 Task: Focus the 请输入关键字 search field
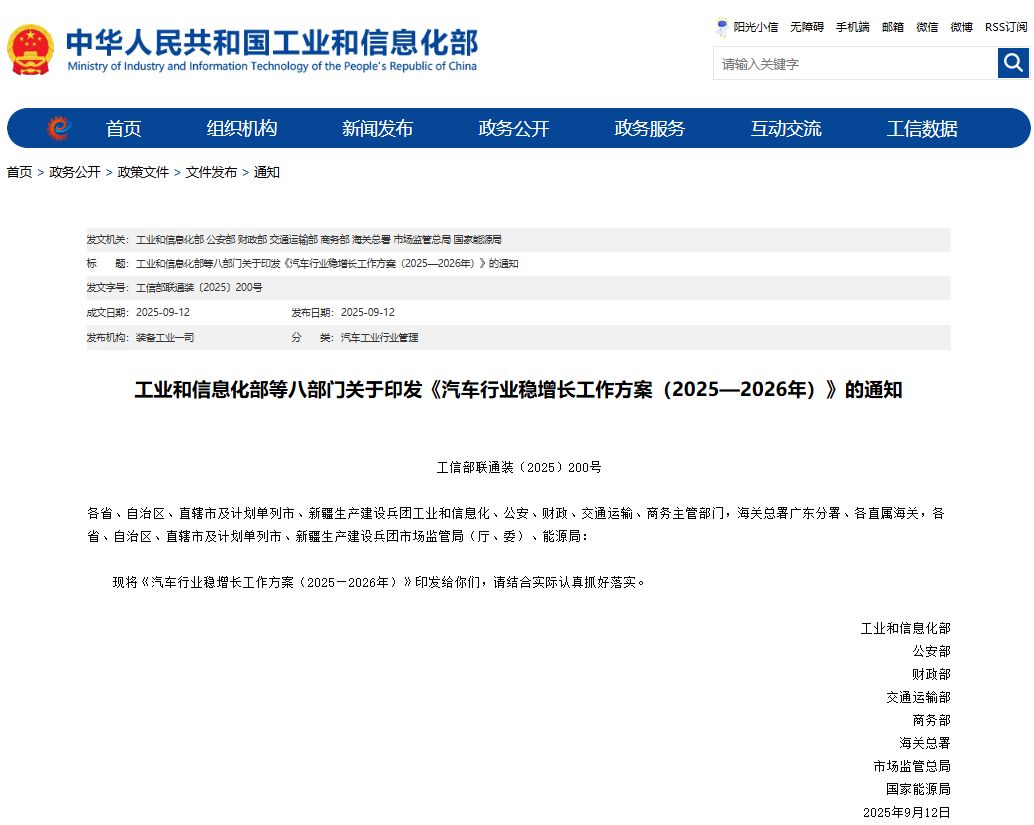(855, 63)
